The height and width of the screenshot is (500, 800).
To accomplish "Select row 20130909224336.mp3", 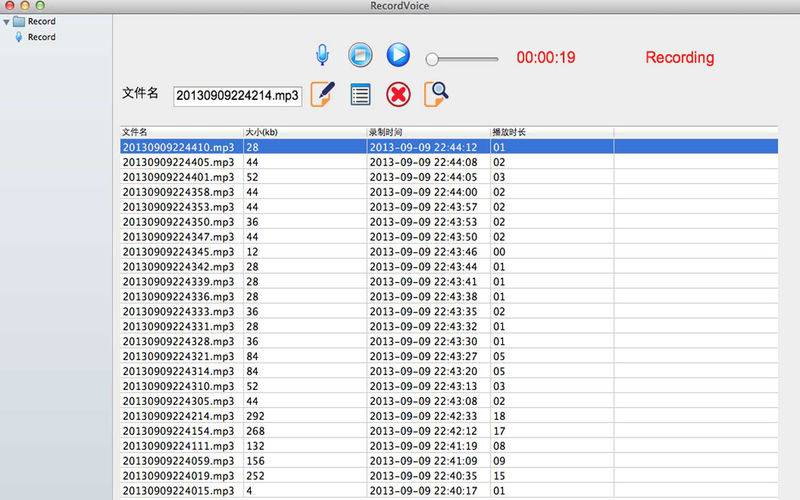I will 449,296.
